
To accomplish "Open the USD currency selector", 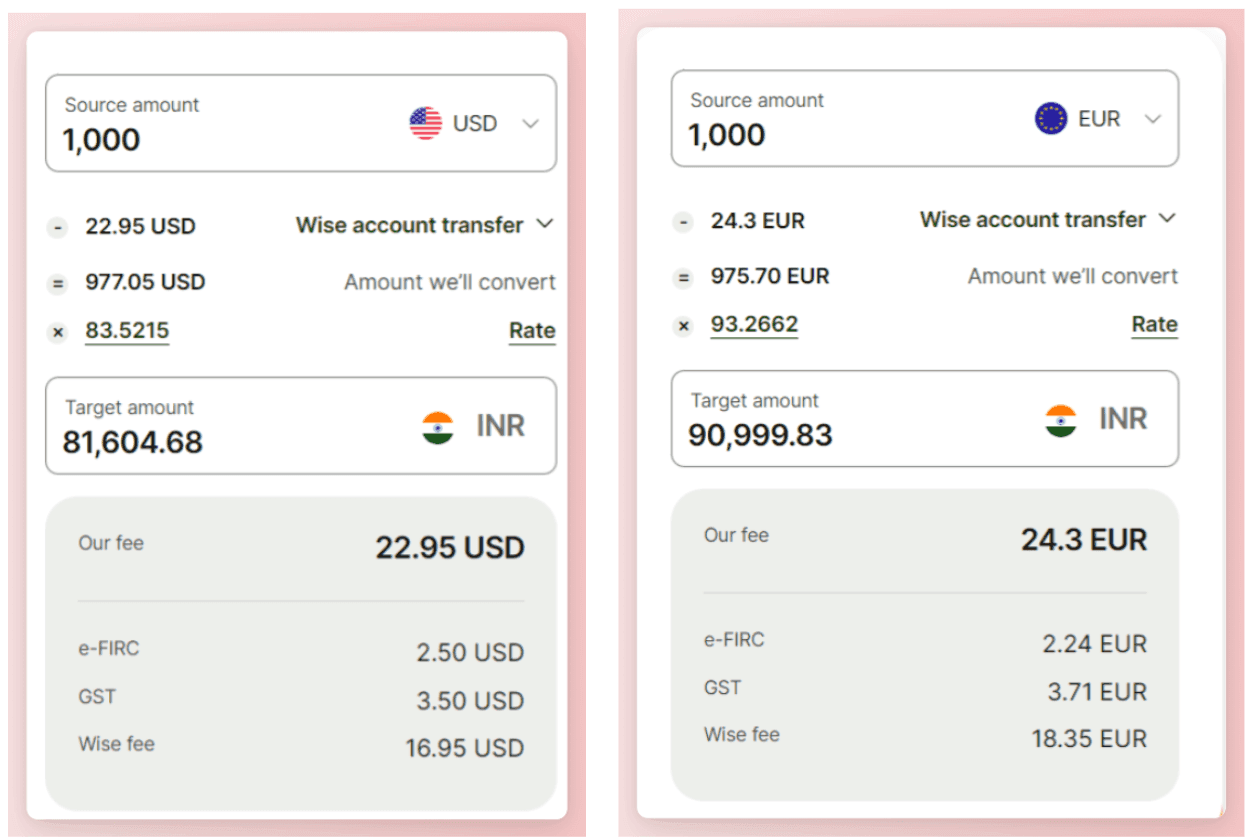I will [x=529, y=123].
